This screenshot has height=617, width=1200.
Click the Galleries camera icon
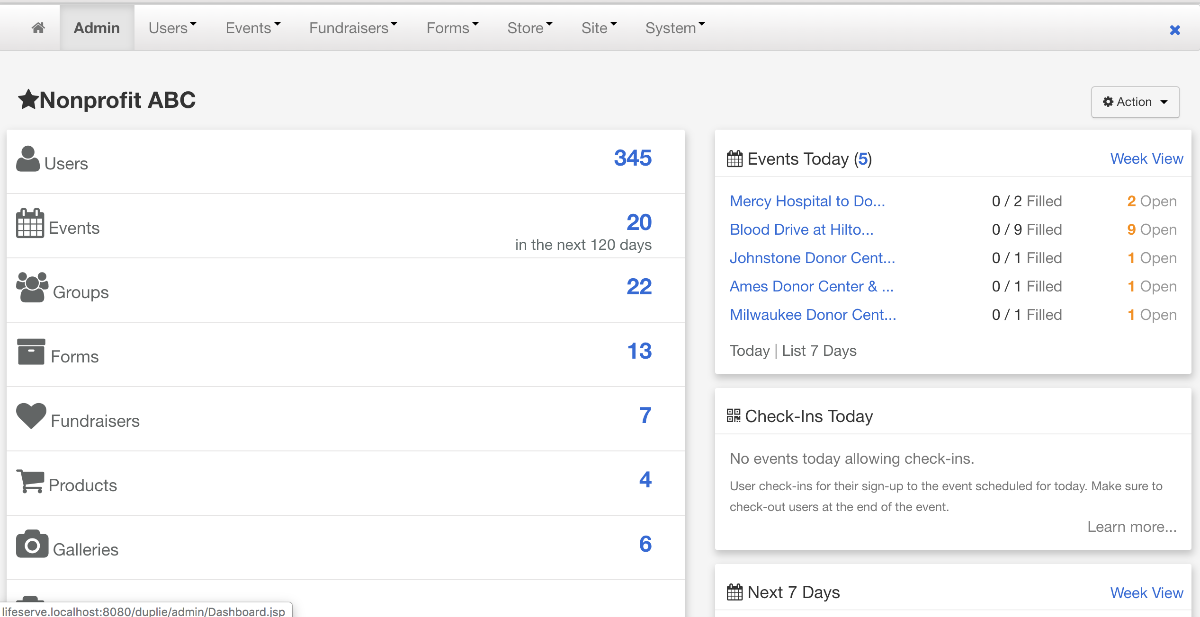pos(32,545)
